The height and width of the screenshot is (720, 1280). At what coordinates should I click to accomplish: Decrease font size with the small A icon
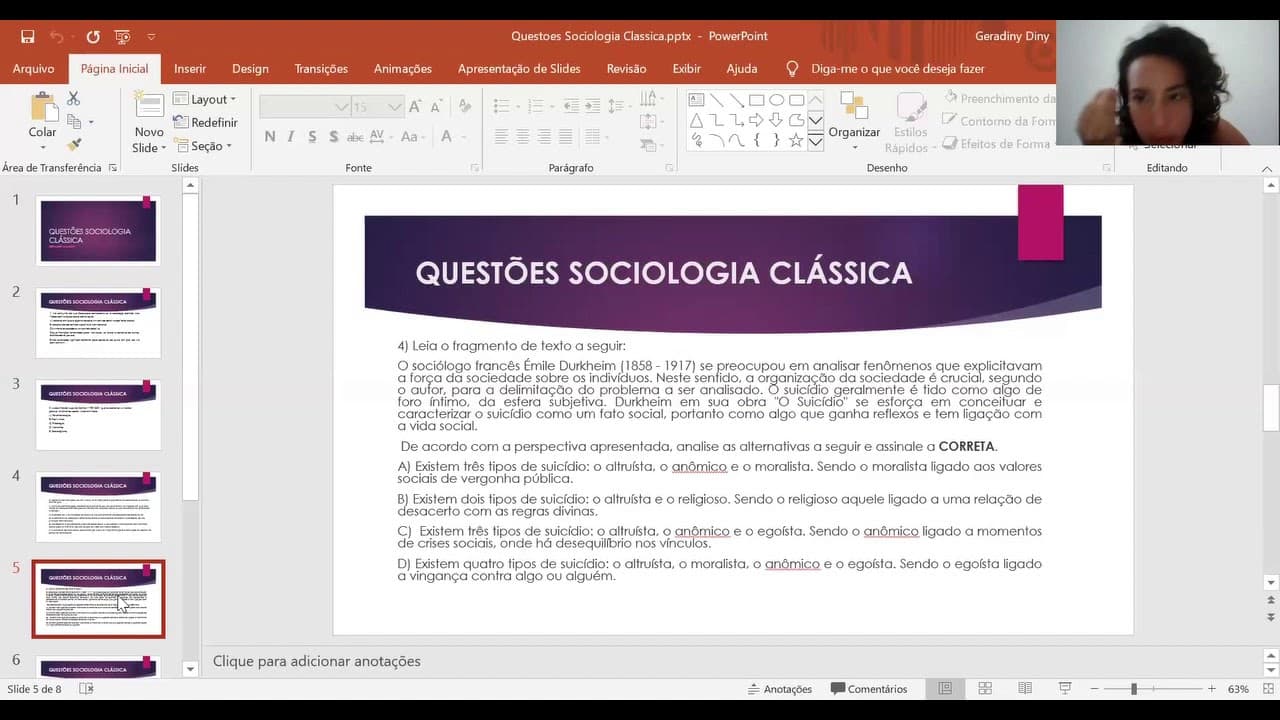(438, 106)
